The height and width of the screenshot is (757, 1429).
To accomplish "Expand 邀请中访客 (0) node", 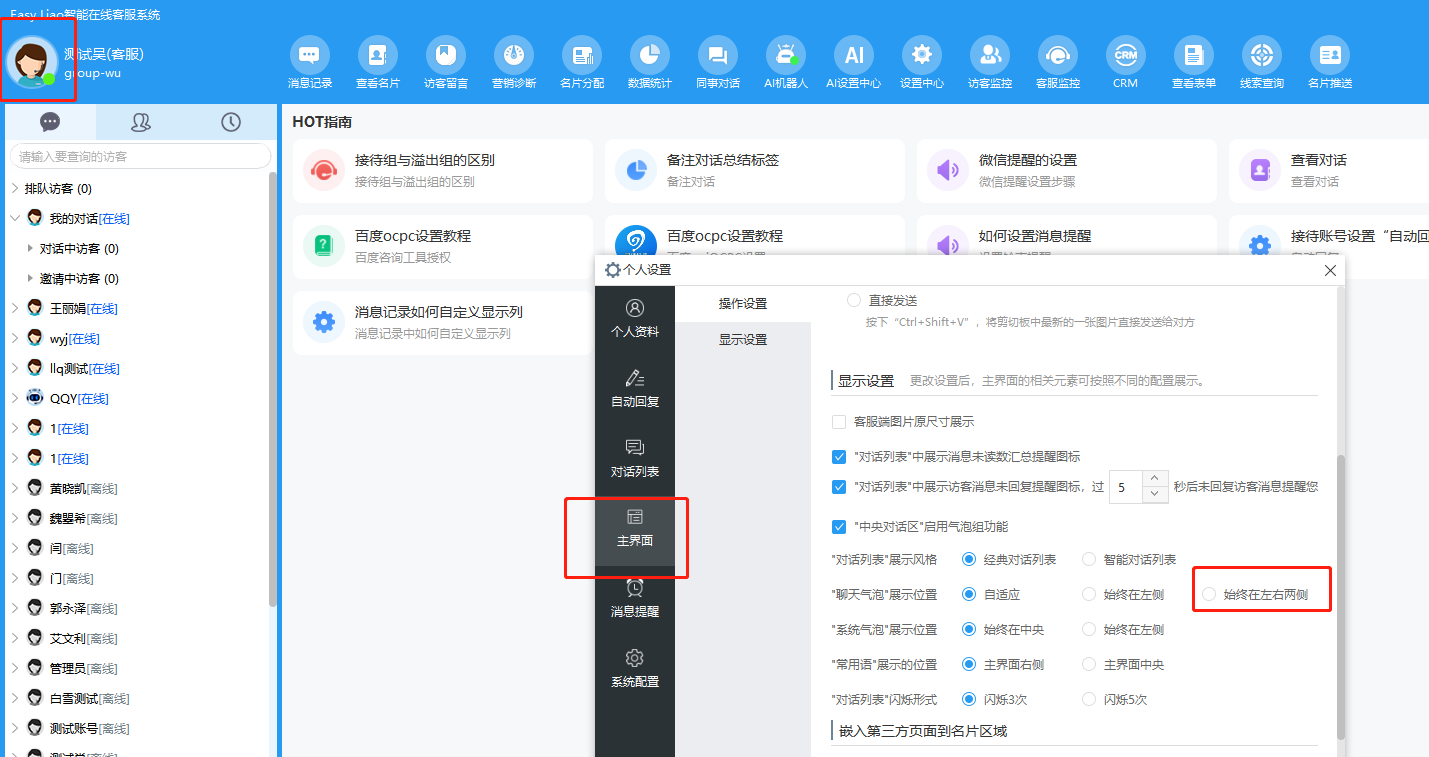I will [x=30, y=278].
